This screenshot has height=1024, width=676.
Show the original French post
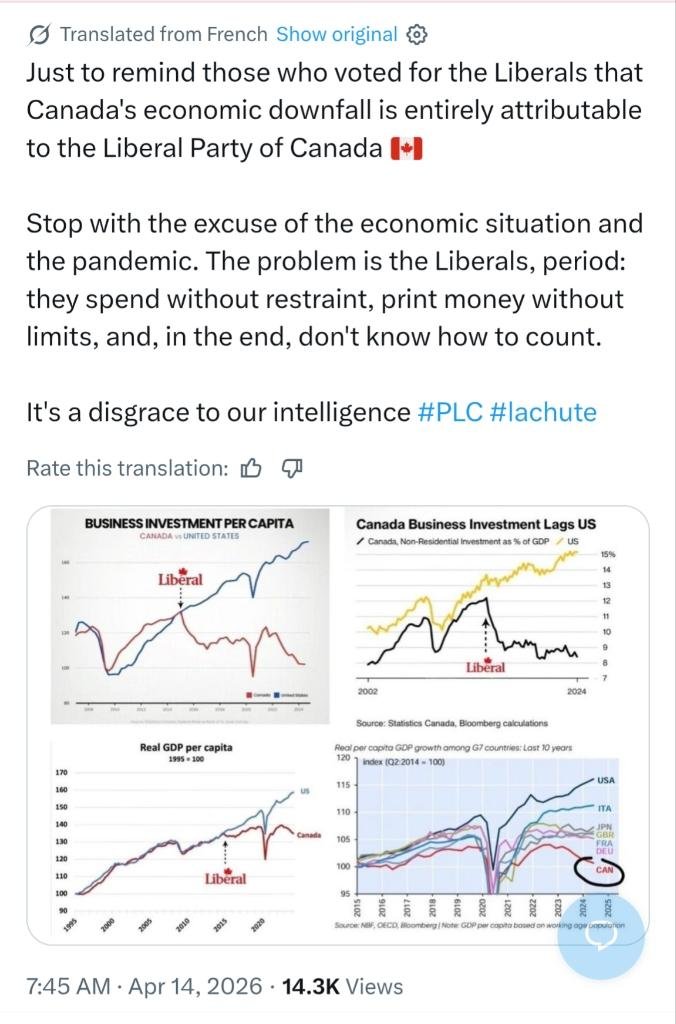(336, 35)
